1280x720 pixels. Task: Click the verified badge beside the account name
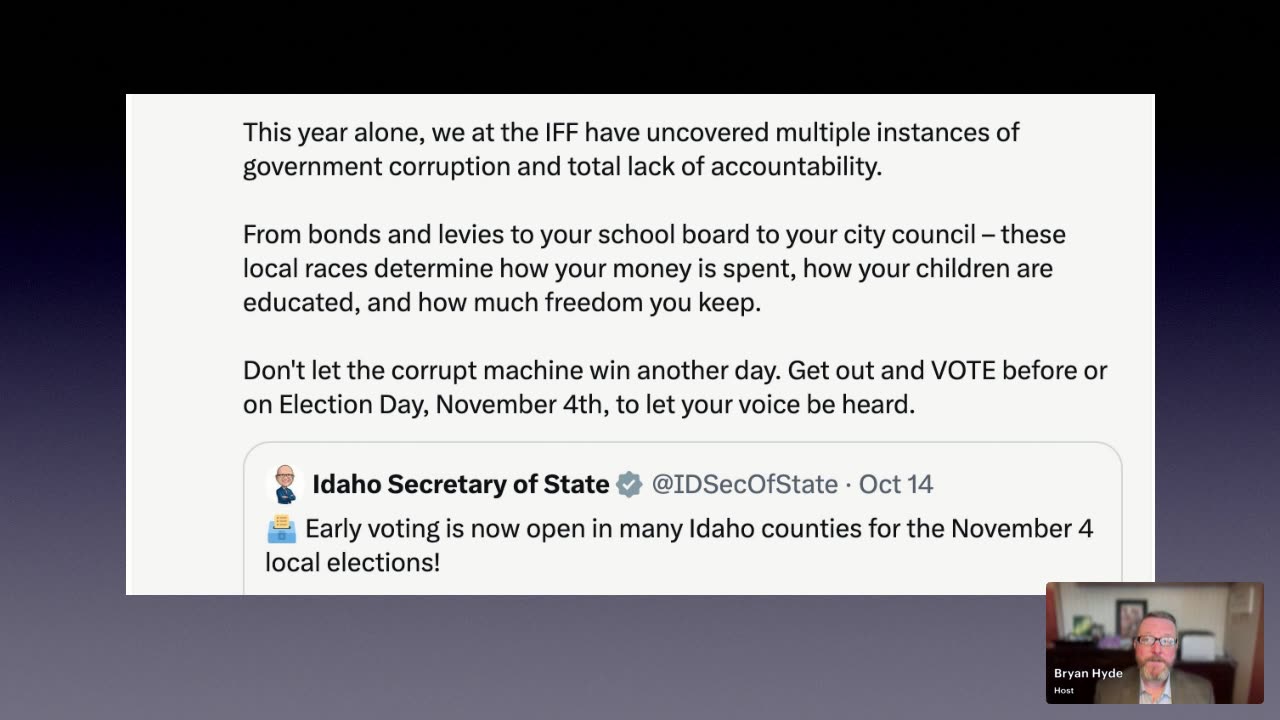(x=629, y=485)
